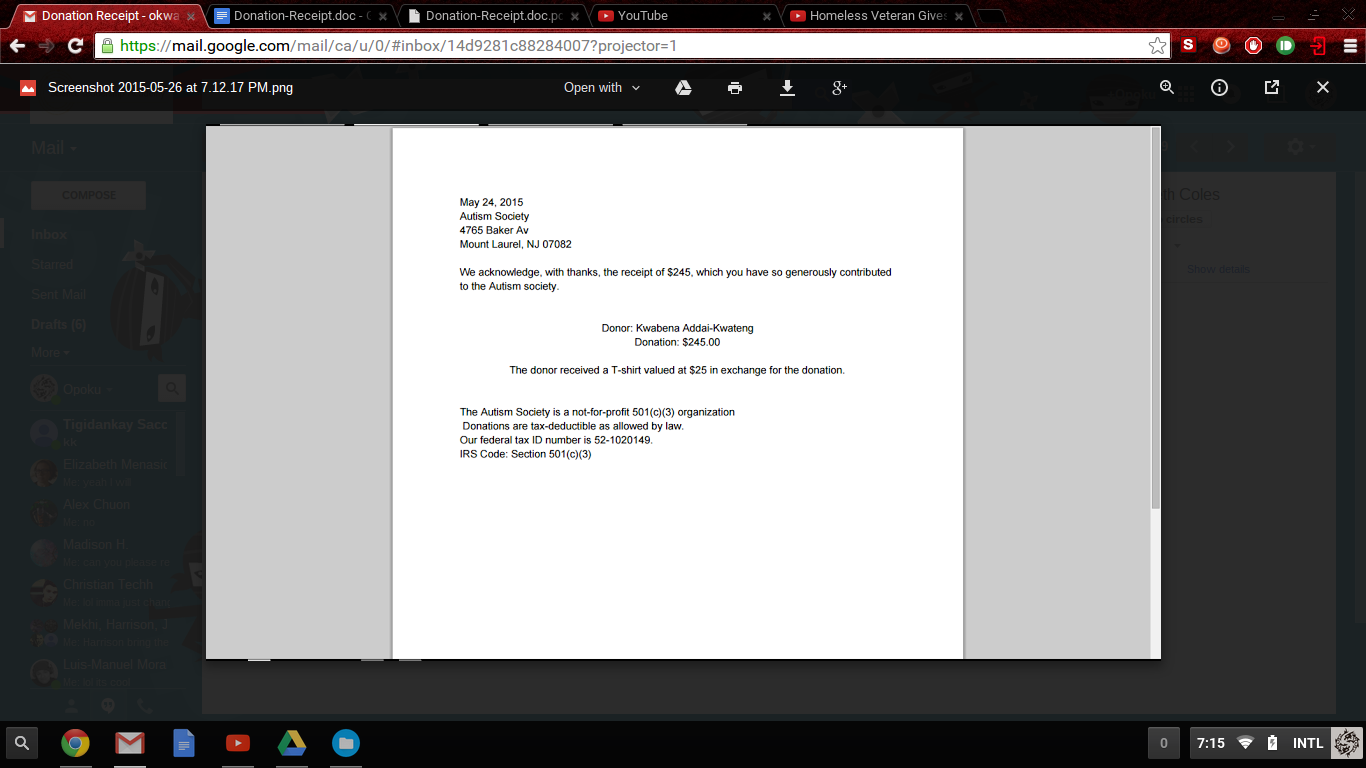Open Google Docs from the shelf
This screenshot has width=1366, height=768.
(184, 743)
